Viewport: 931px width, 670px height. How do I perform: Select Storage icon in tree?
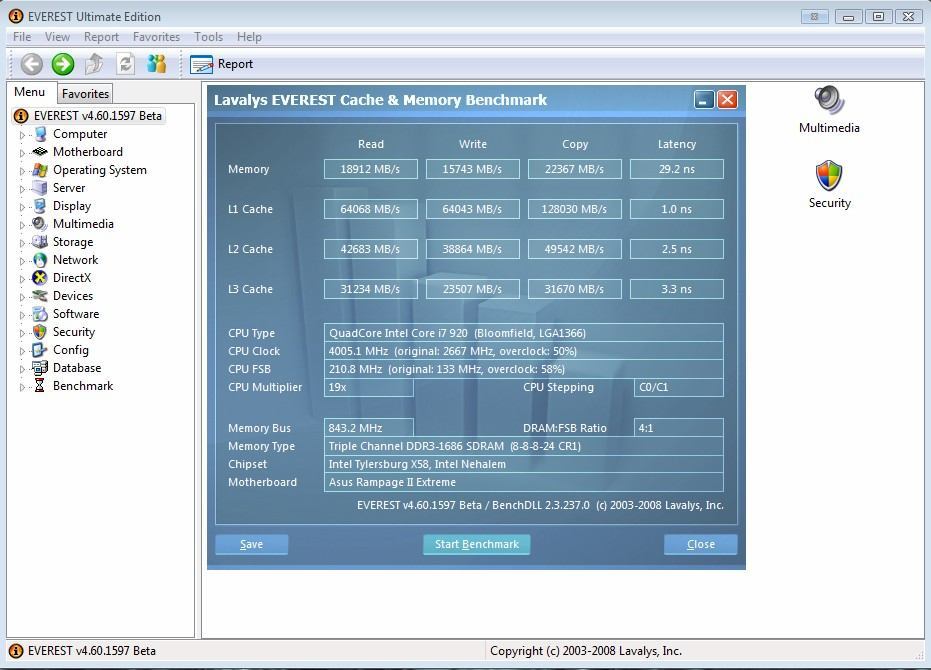[x=40, y=242]
